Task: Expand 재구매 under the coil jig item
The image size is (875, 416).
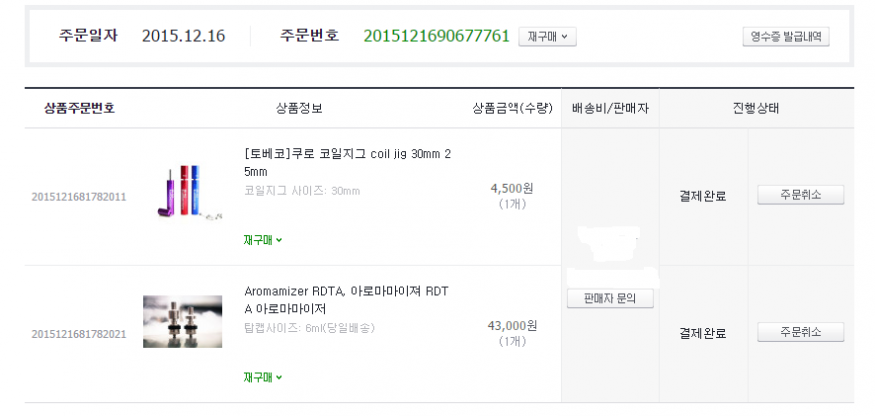Action: tap(263, 240)
